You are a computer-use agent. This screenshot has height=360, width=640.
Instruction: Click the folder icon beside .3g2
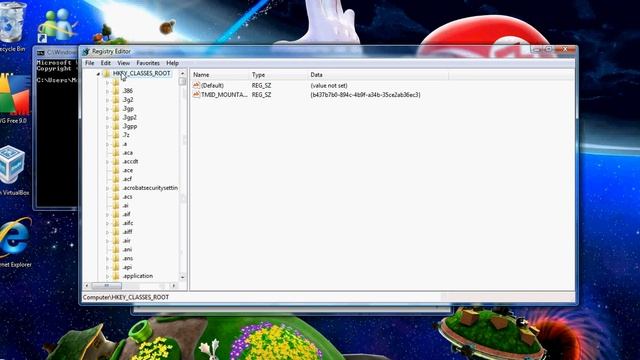coord(116,100)
